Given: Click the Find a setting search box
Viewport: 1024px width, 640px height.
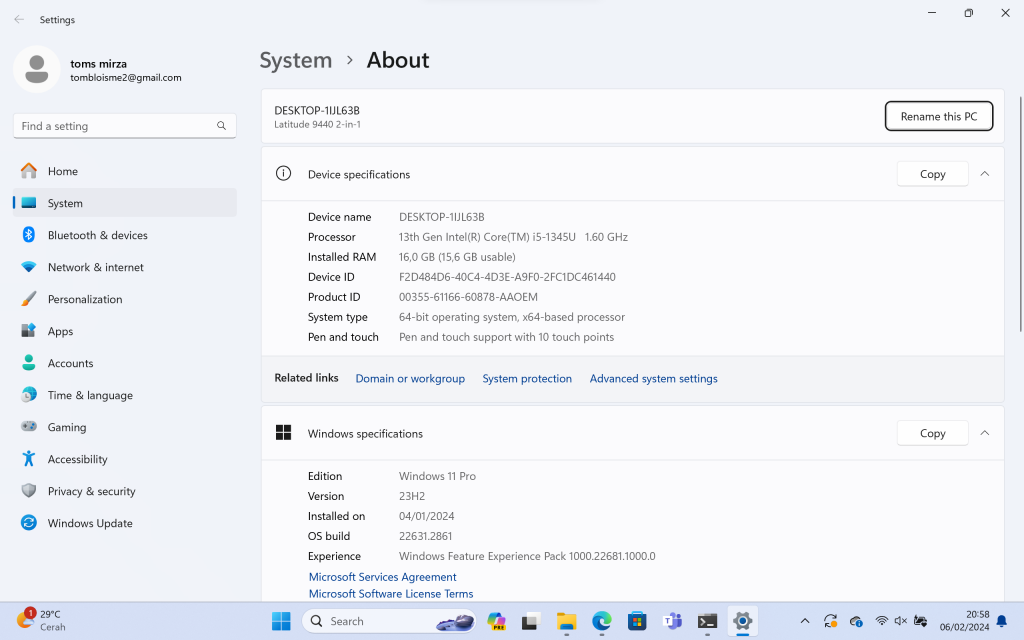Looking at the screenshot, I should 125,126.
